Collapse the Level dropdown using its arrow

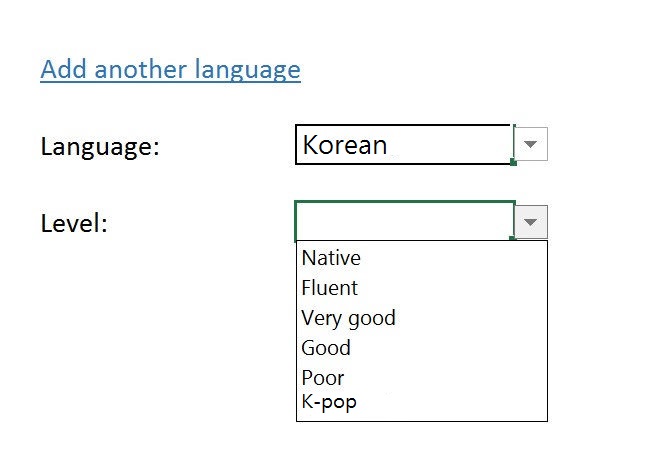click(531, 221)
